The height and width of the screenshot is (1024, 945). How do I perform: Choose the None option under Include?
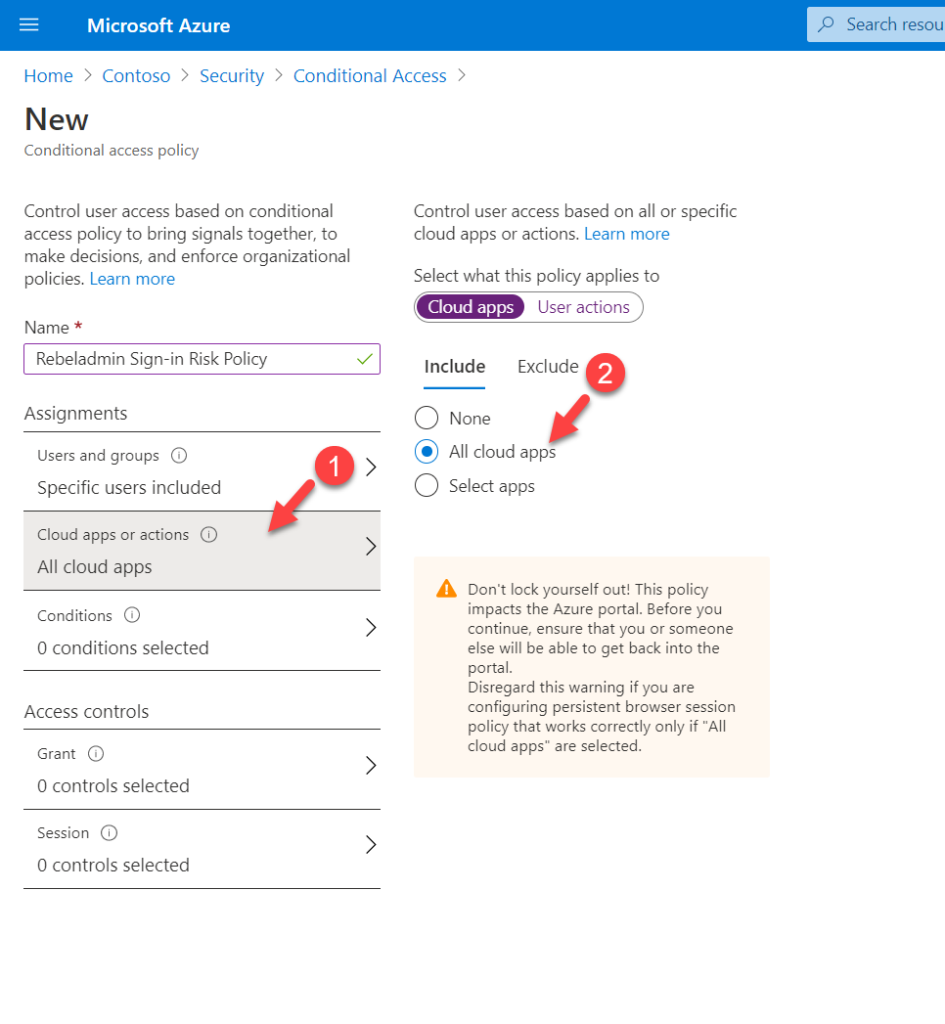point(426,417)
